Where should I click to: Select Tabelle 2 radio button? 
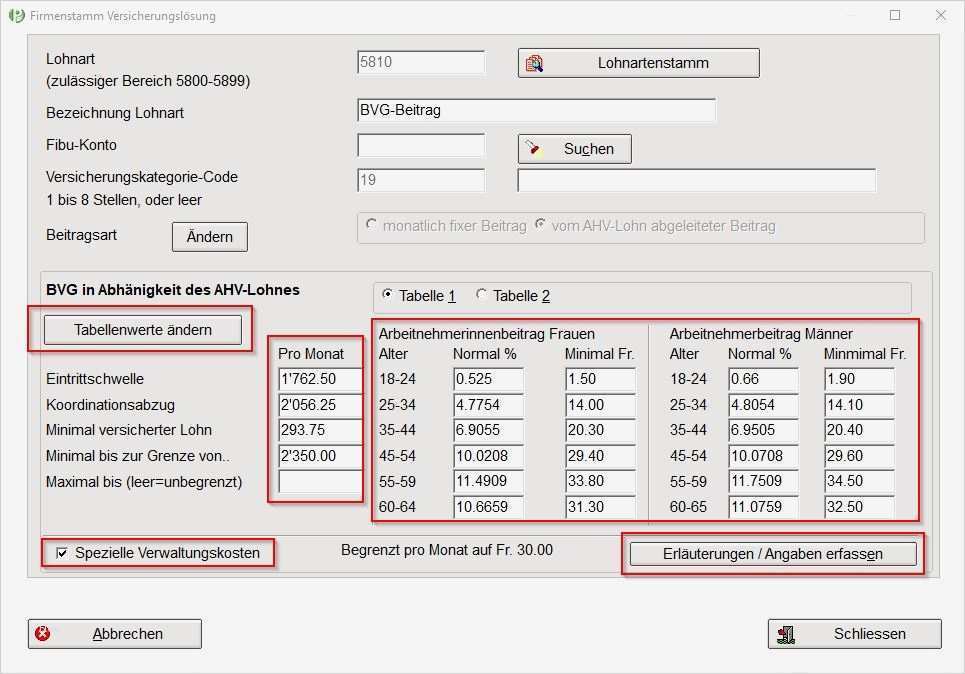[x=481, y=295]
